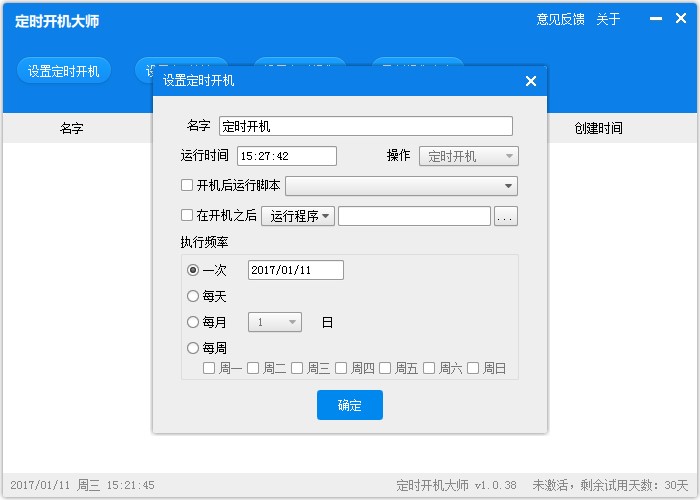Screen dimensions: 700x500
Task: Click the 名字 column header
Action: coord(71,128)
